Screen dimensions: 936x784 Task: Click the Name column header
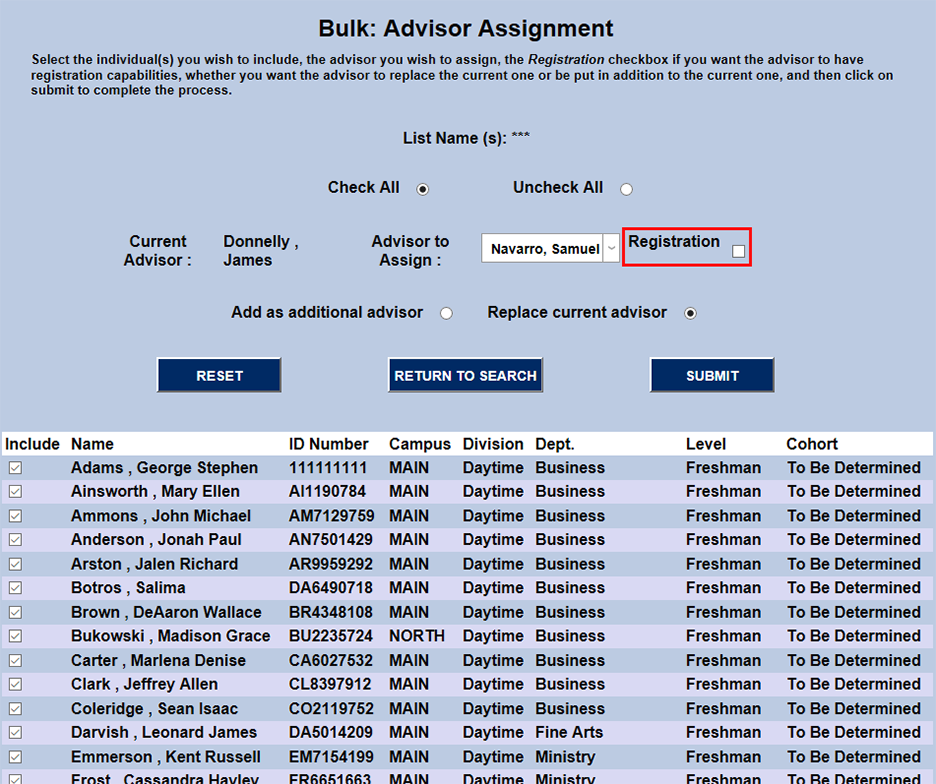pos(94,443)
